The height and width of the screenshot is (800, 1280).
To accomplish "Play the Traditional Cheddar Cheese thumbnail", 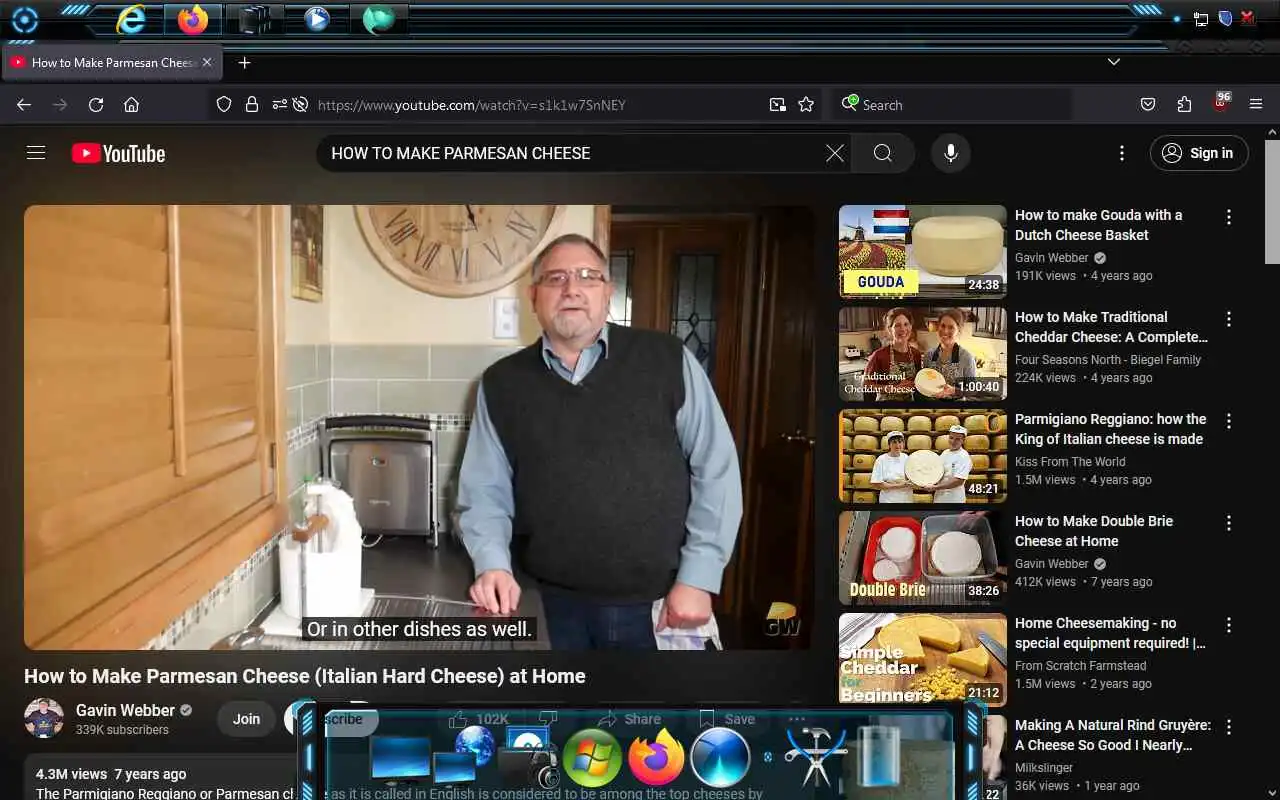I will [923, 354].
